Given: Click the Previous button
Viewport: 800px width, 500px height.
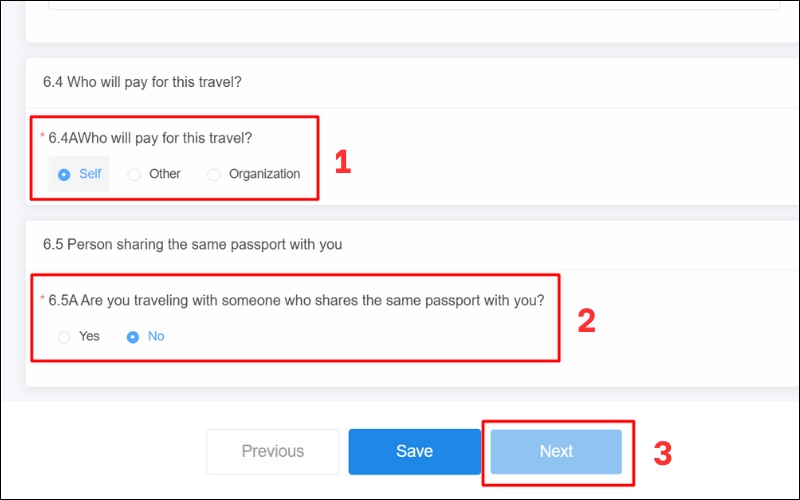Looking at the screenshot, I should pos(273,451).
